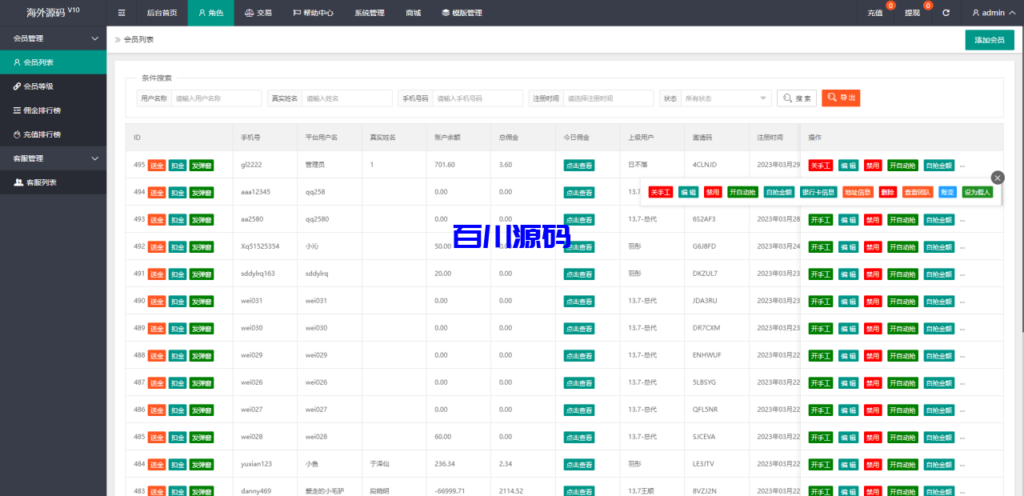The image size is (1024, 496).
Task: Click 送金 for row 495
Action: click(157, 165)
